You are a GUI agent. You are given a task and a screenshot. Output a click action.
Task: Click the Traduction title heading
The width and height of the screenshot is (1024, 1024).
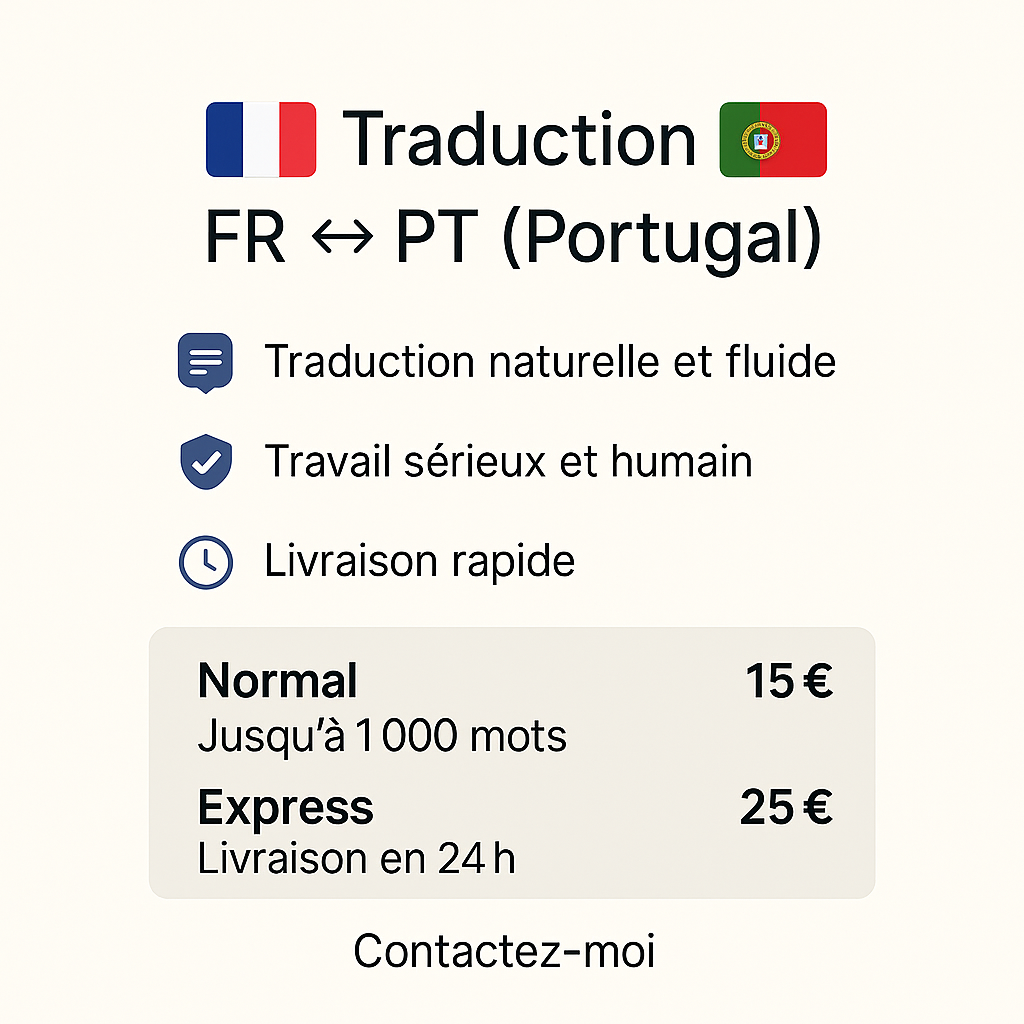pyautogui.click(x=519, y=139)
